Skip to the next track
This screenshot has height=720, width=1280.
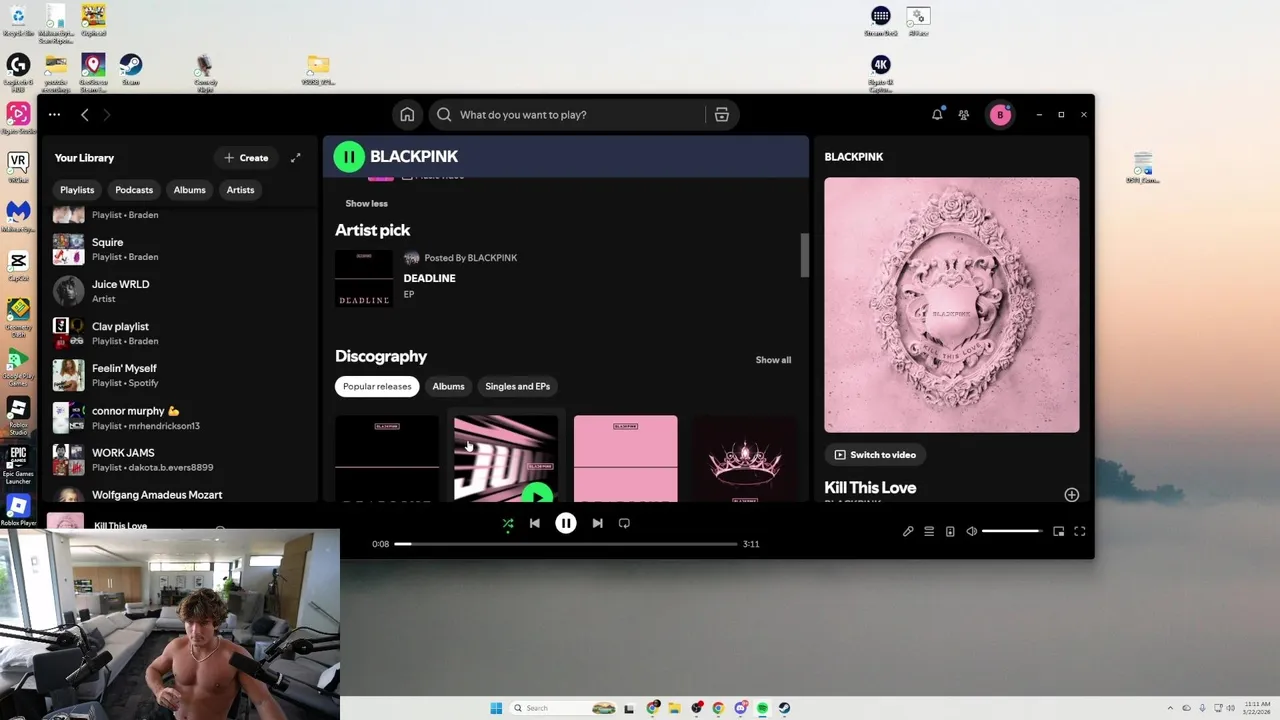click(597, 523)
